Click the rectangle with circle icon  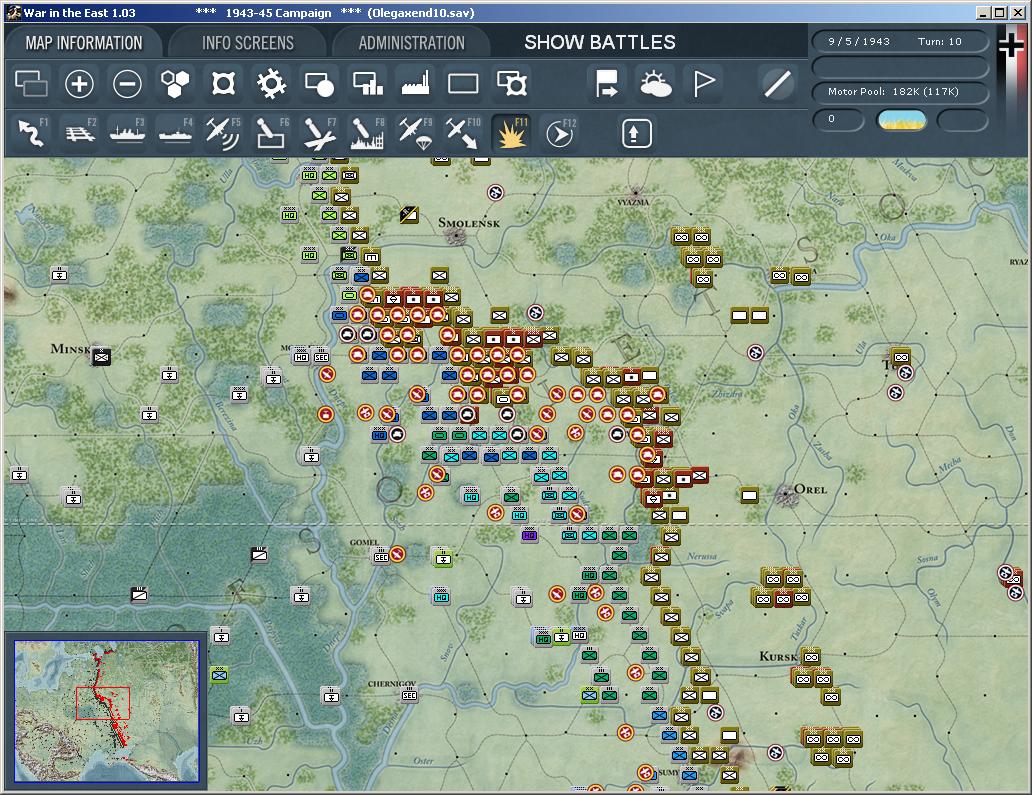(319, 84)
